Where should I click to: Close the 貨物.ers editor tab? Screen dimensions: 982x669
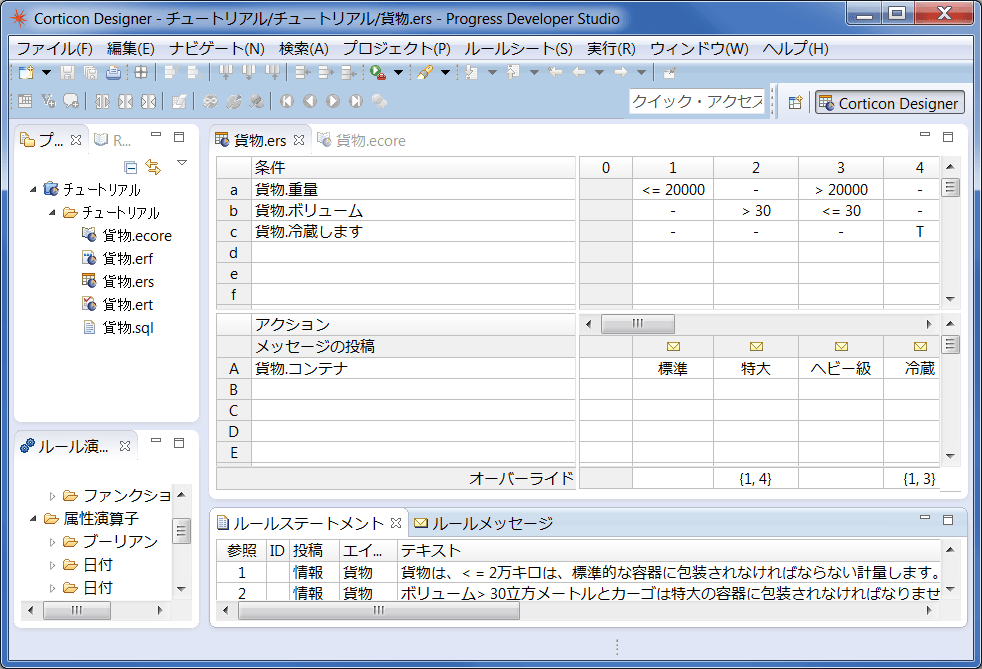coord(299,140)
